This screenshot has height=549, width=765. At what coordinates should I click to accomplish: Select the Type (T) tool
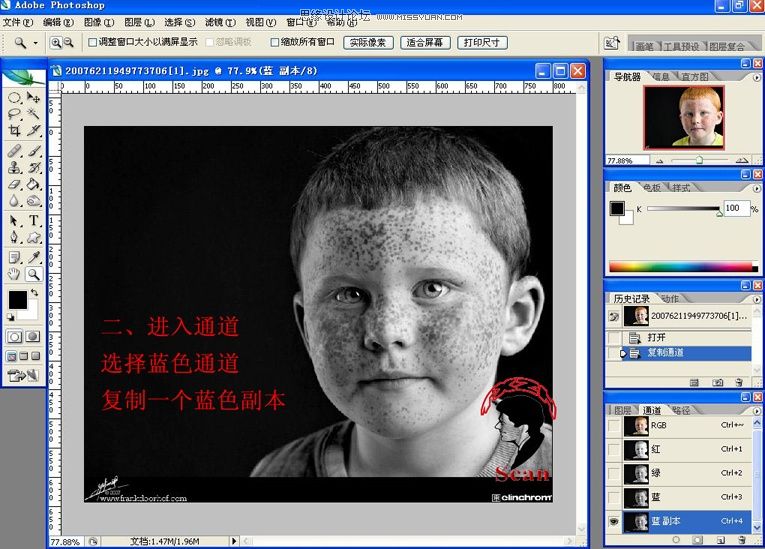coord(34,221)
